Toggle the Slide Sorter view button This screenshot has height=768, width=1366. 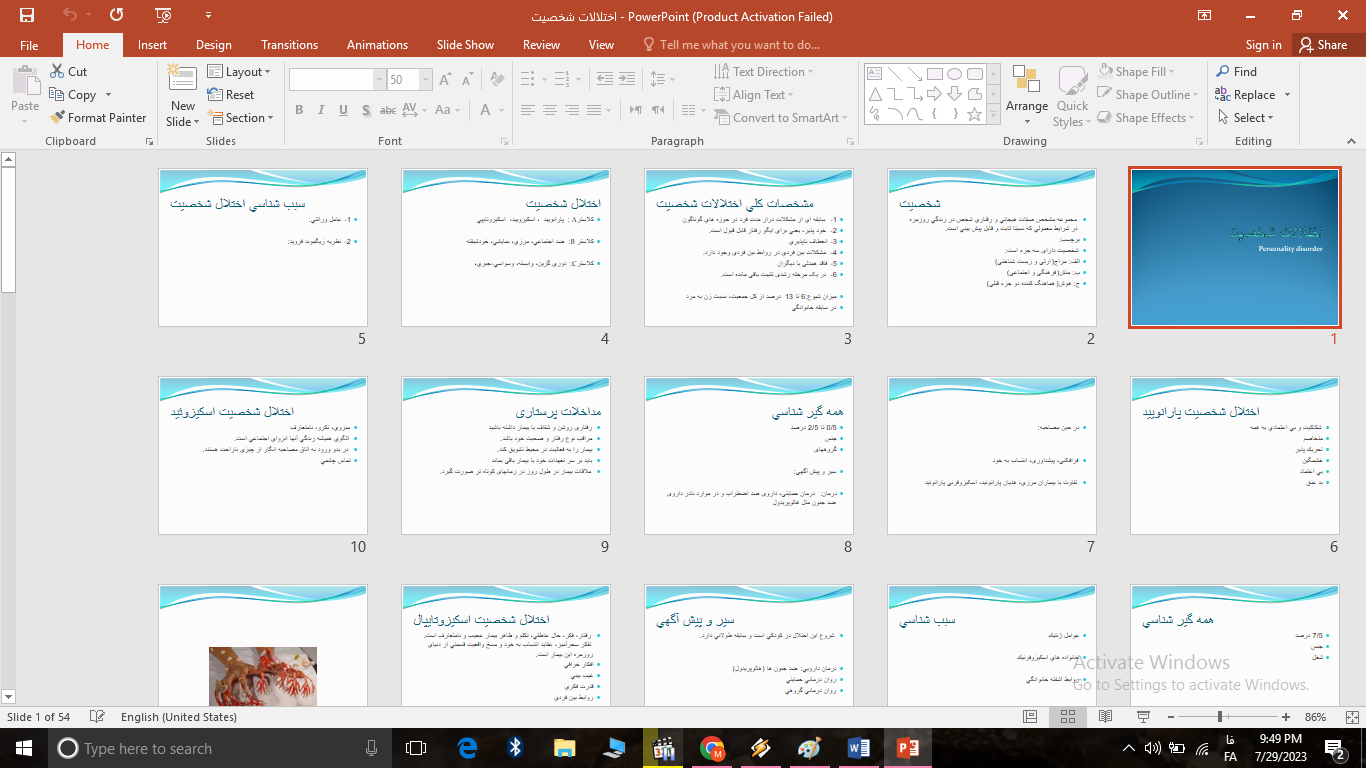pyautogui.click(x=1067, y=717)
